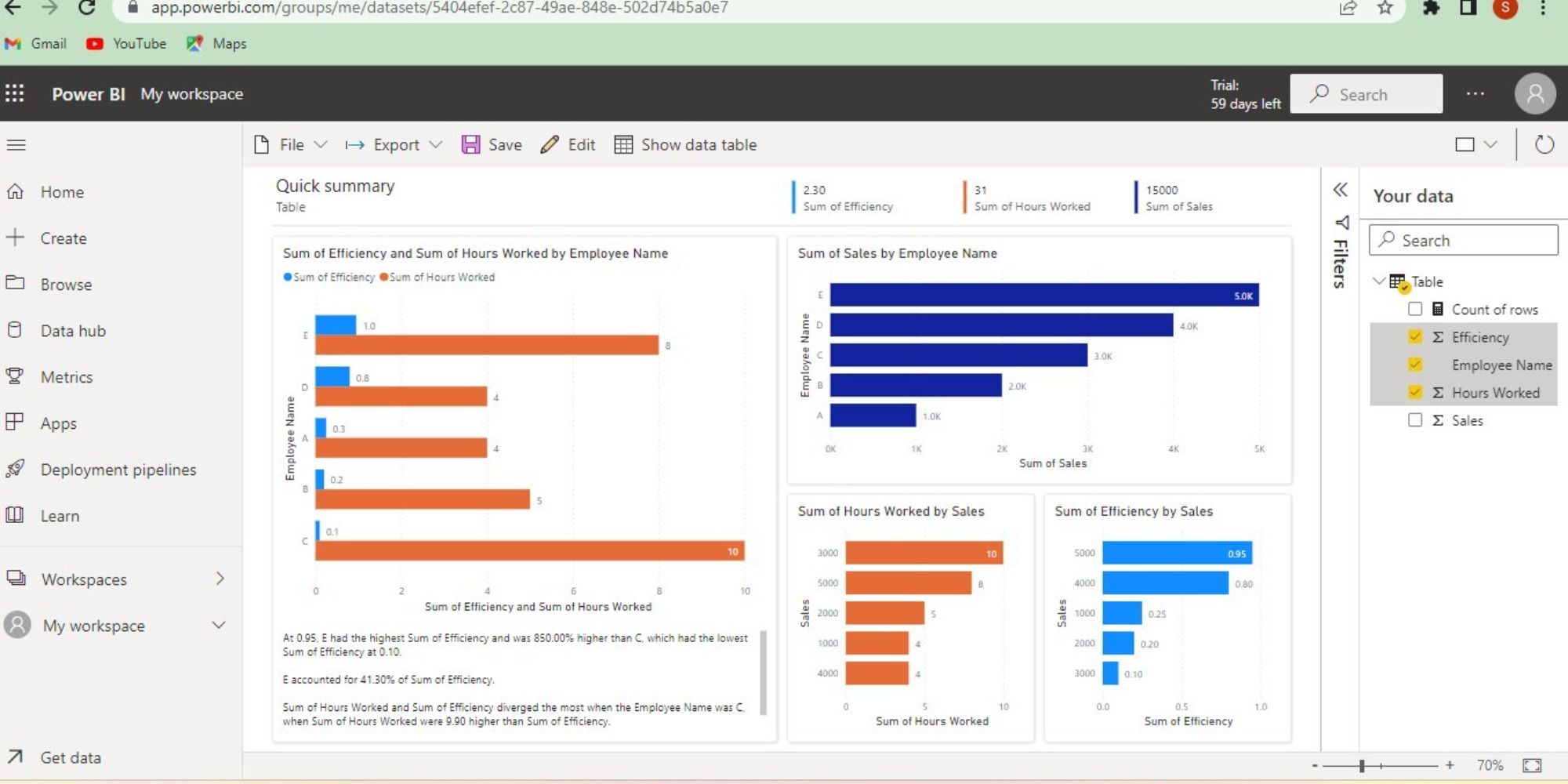Expand the Filters pane
1568x784 pixels.
coord(1341,252)
